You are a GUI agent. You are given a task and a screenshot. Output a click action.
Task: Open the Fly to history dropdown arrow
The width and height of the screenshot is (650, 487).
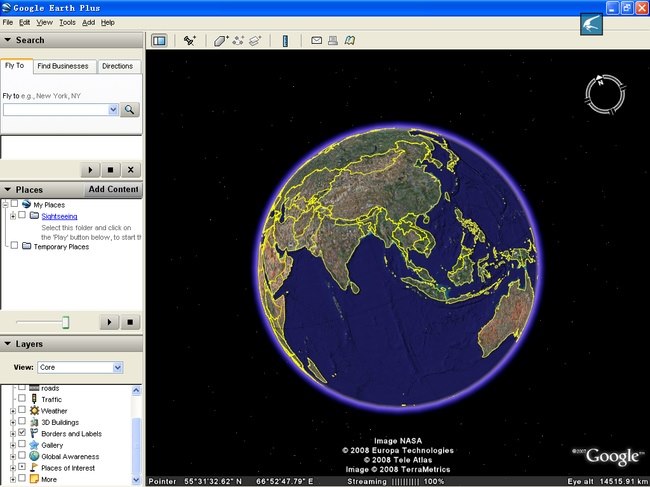pyautogui.click(x=113, y=109)
